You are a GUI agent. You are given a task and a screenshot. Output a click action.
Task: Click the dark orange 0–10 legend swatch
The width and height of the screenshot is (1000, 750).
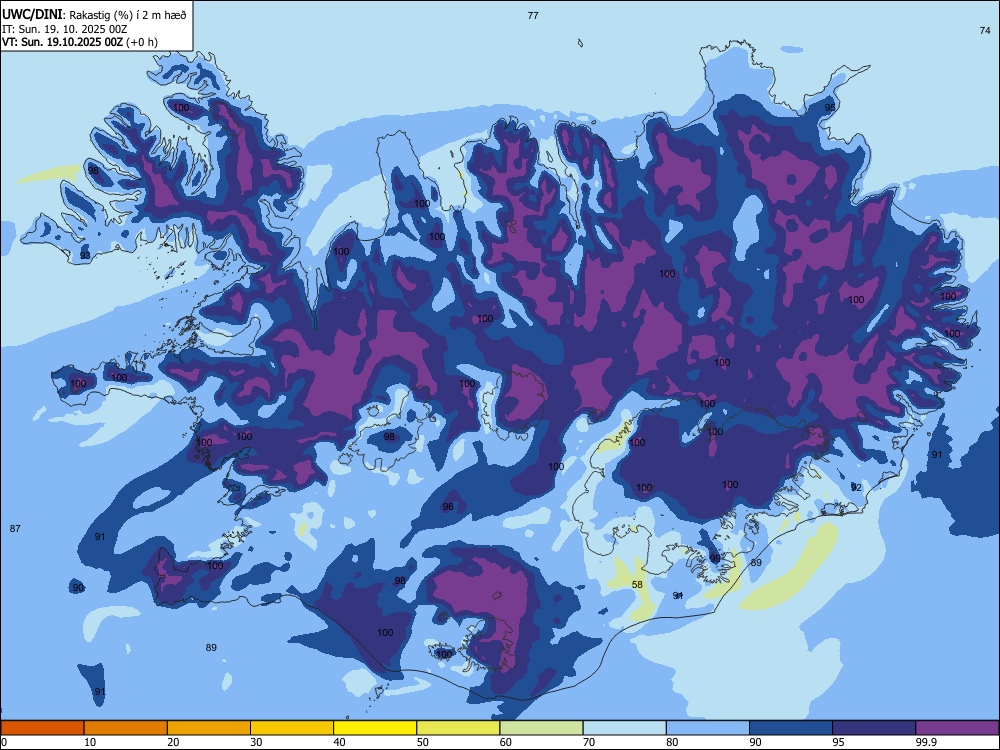(42, 728)
